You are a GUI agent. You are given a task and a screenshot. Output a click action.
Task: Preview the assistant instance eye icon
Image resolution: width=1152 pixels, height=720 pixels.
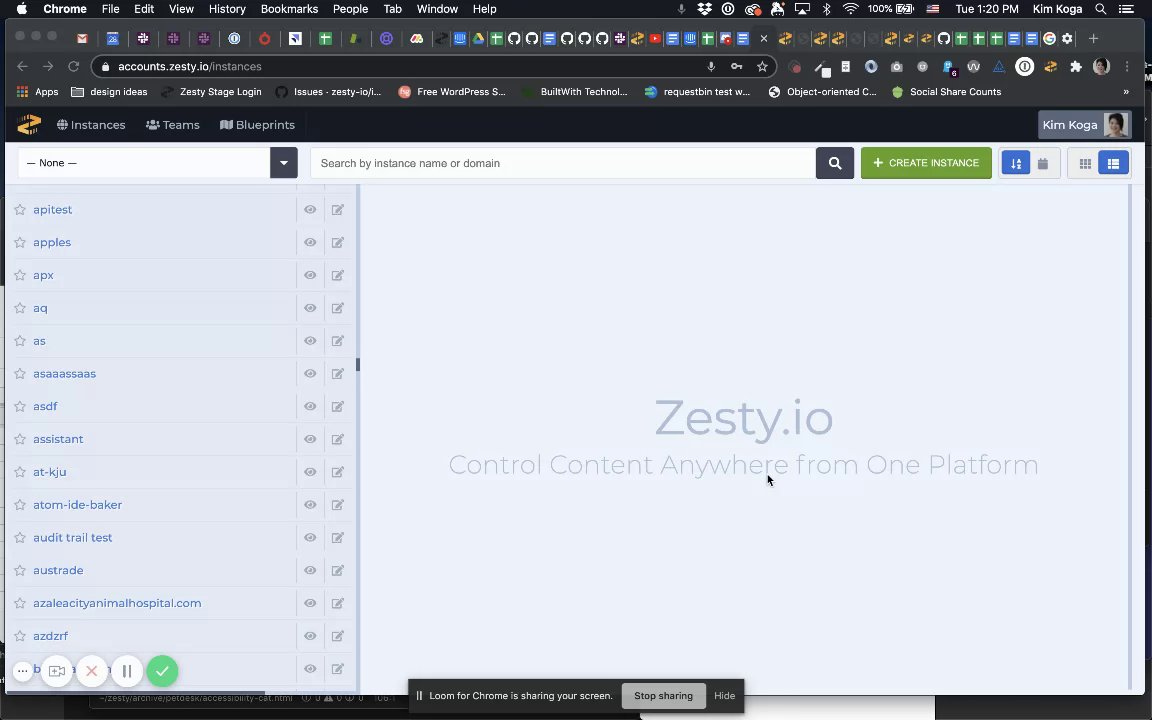pos(310,439)
